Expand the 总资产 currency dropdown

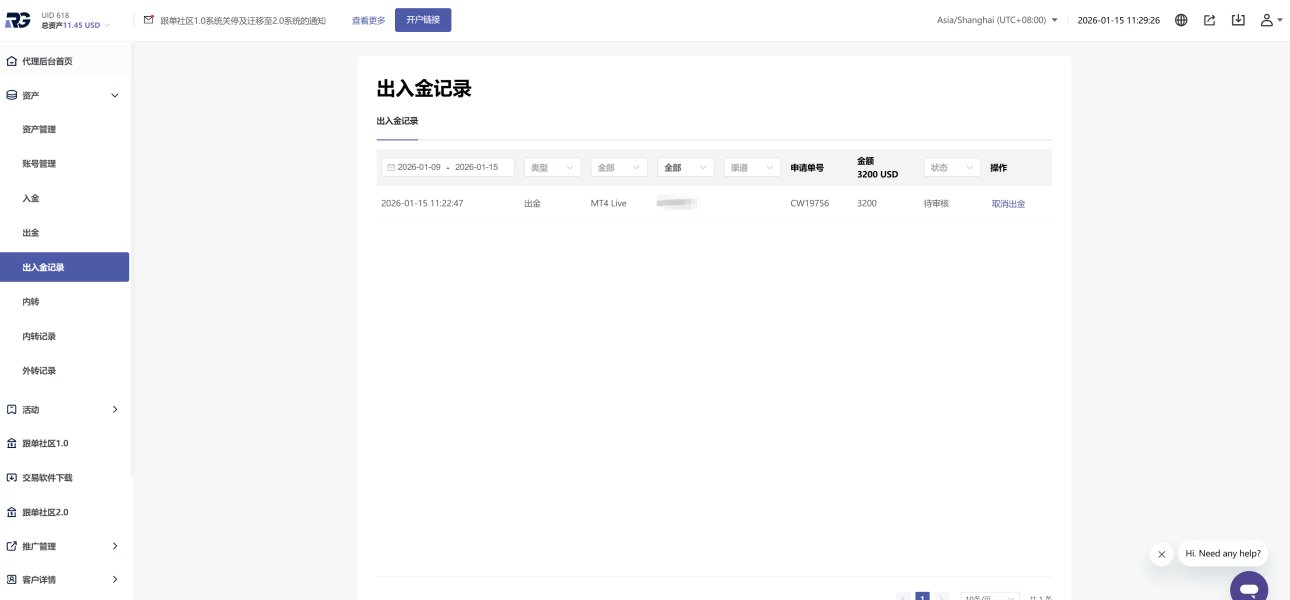click(76, 25)
